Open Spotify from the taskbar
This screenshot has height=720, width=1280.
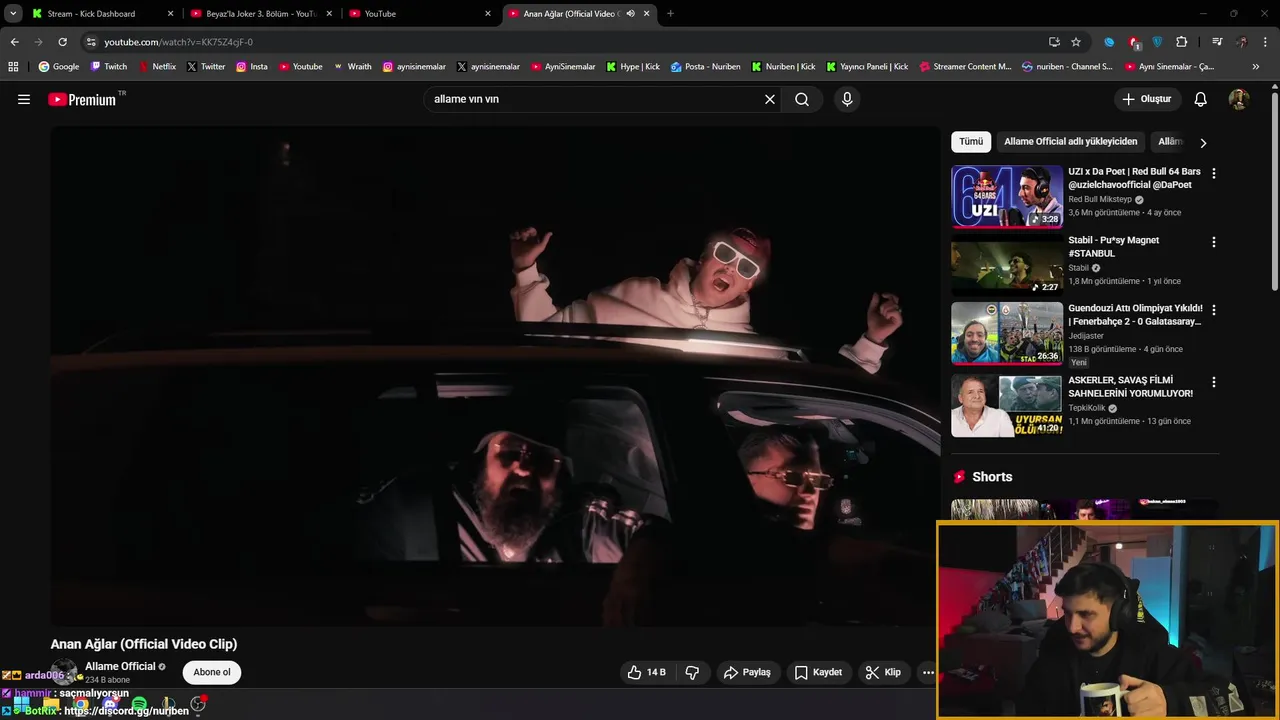click(x=139, y=706)
